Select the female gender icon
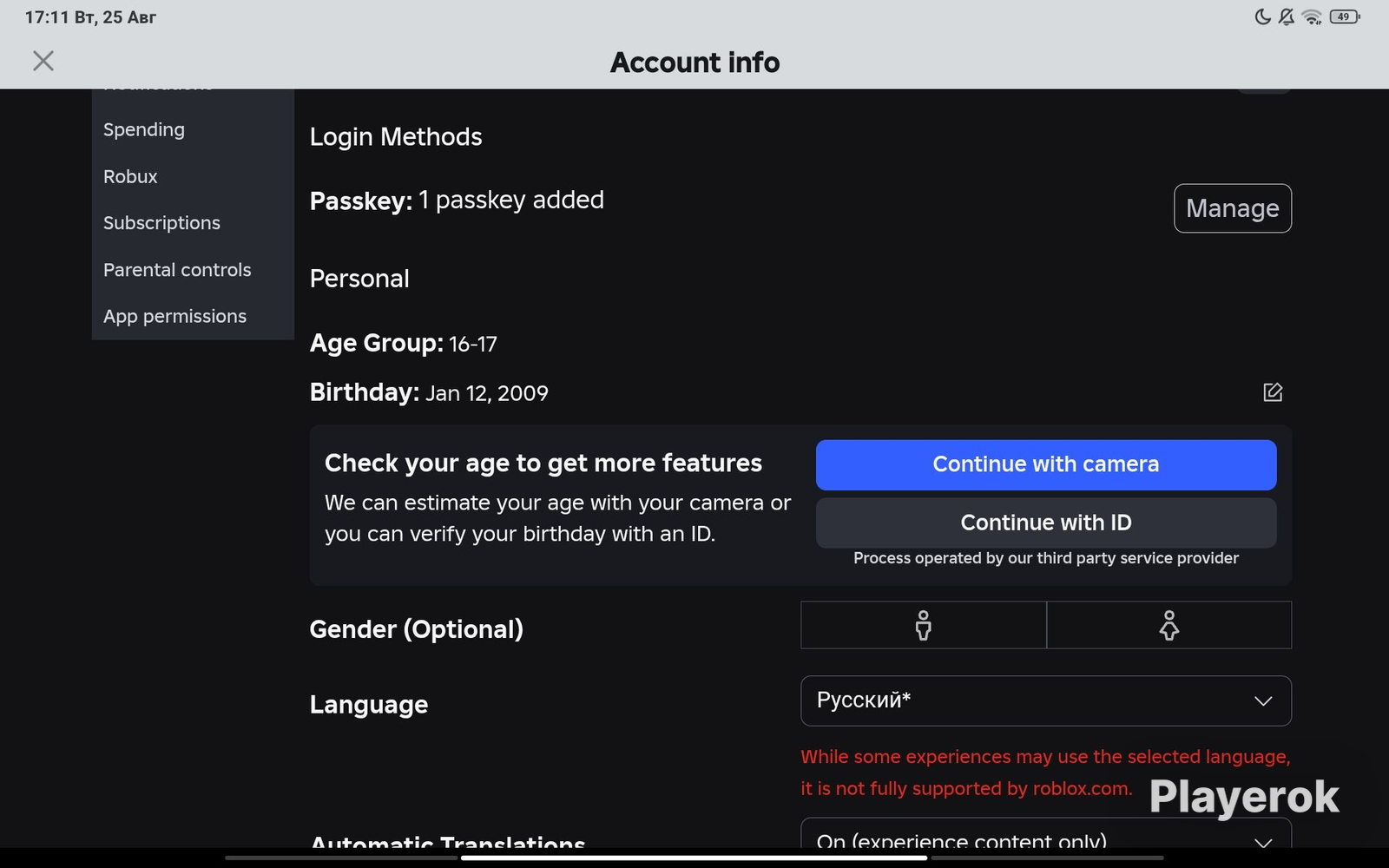The height and width of the screenshot is (868, 1389). coord(1169,625)
